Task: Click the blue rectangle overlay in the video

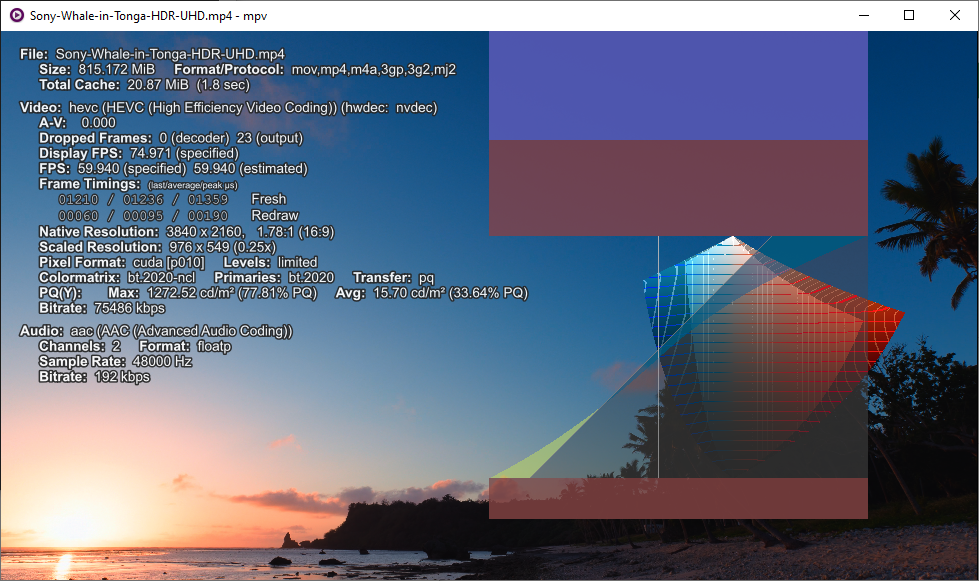Action: (678, 85)
